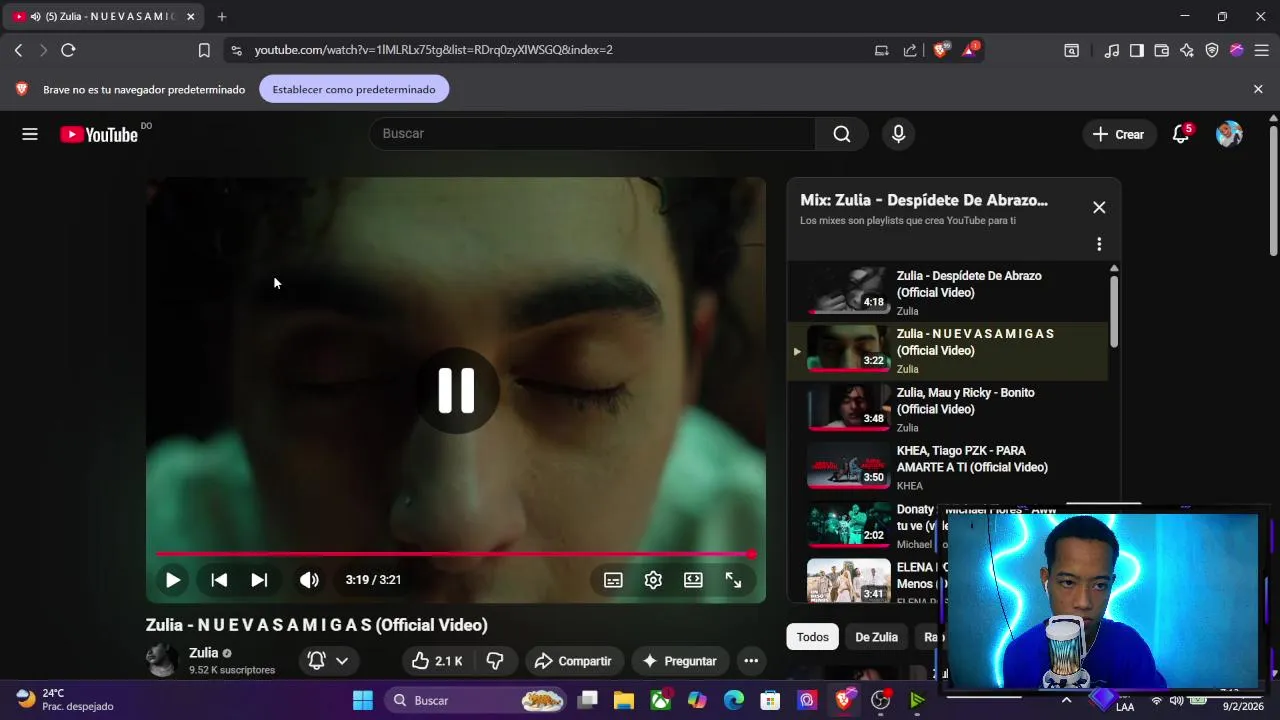The image size is (1280, 720).
Task: Seek on the red video progress bar
Action: [456, 554]
